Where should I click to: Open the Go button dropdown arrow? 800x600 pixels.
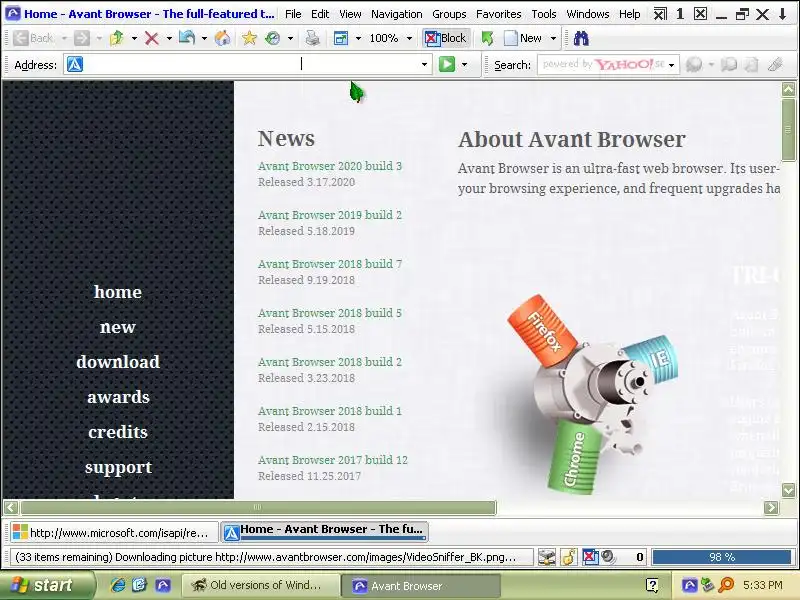pos(464,64)
